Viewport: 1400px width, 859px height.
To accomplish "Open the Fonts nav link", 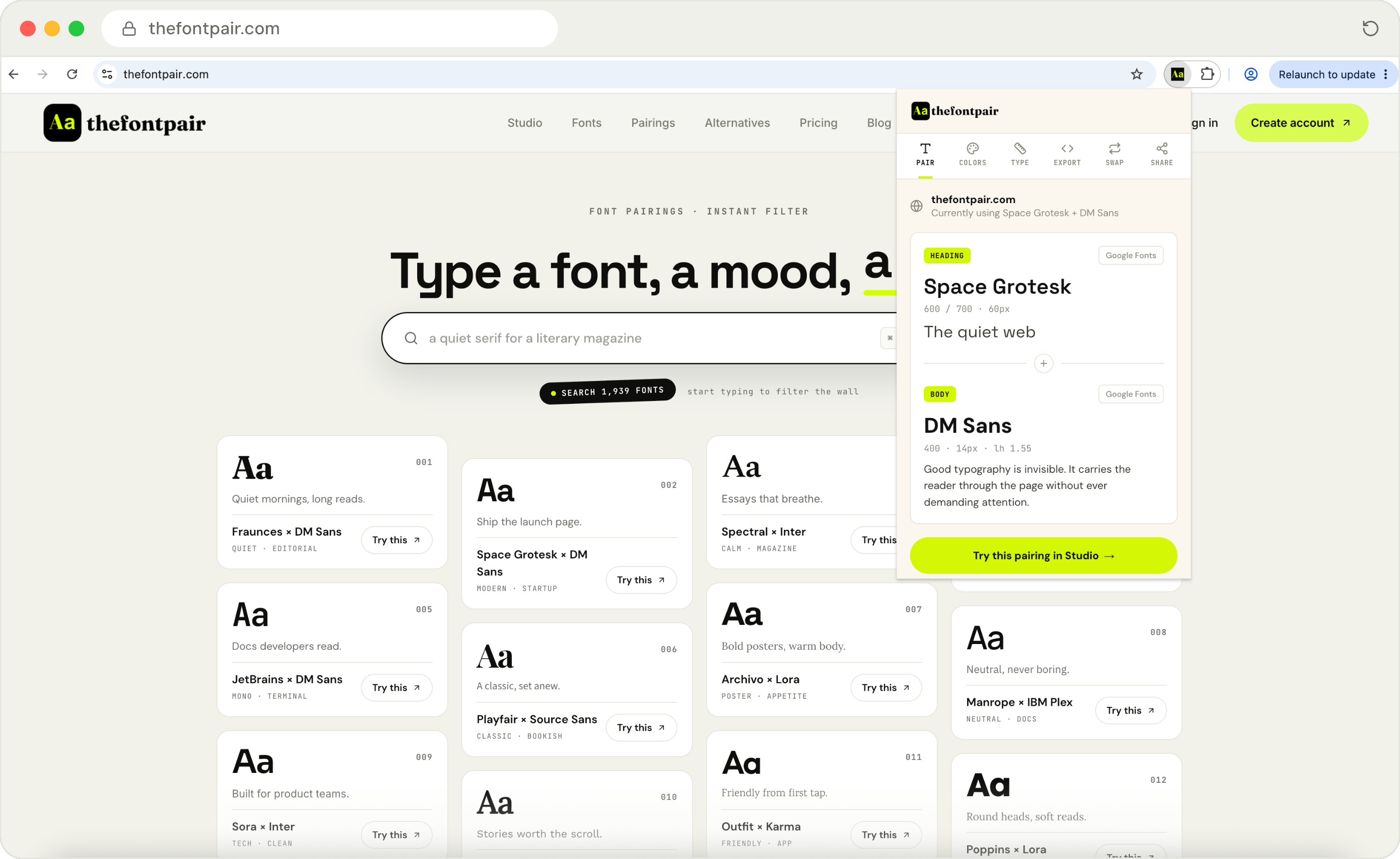I will tap(587, 123).
